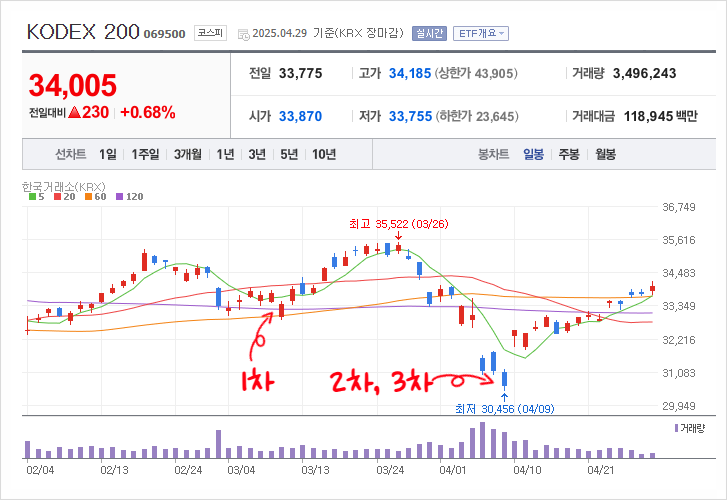Click the 거래대금 value 118,945
The width and height of the screenshot is (727, 500).
pos(648,116)
